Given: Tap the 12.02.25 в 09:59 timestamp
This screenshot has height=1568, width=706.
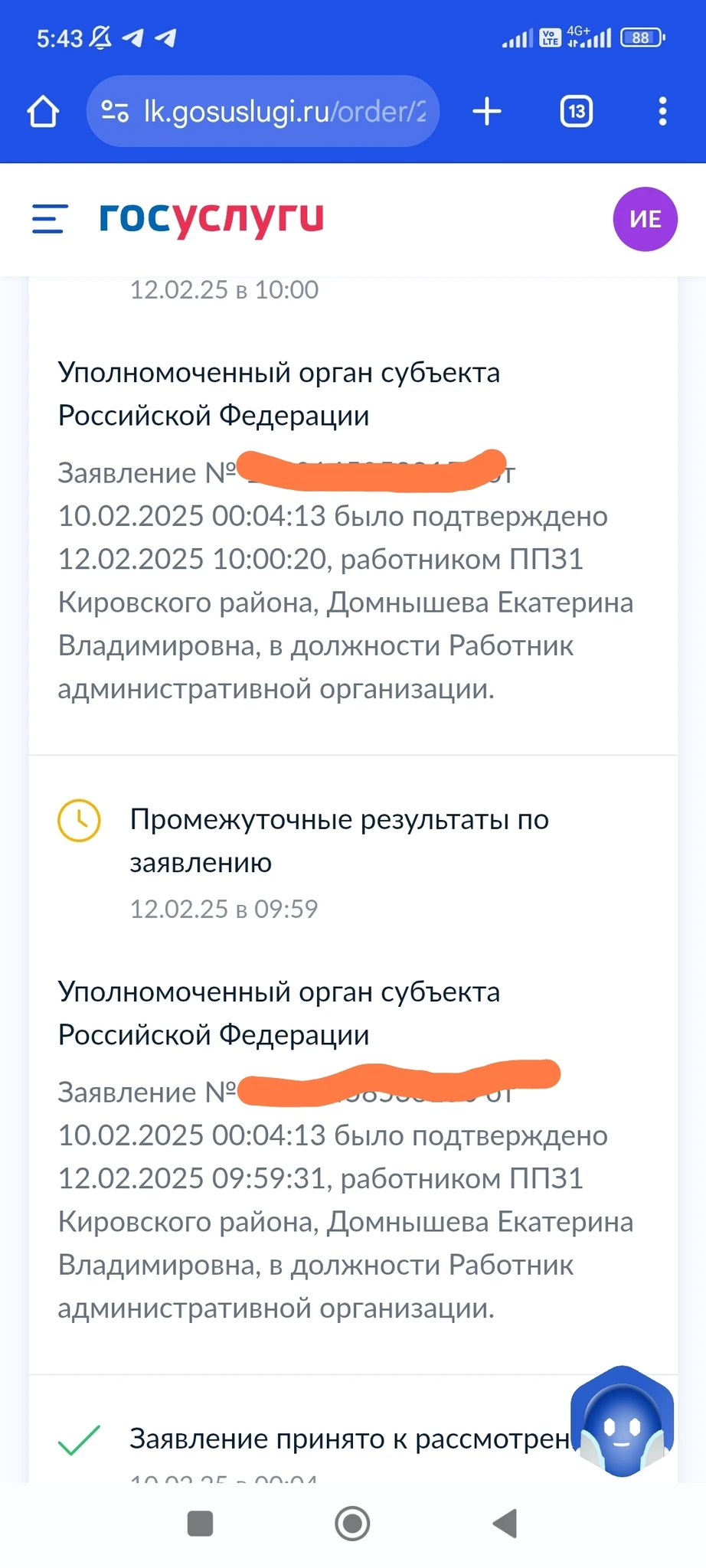Looking at the screenshot, I should (x=224, y=909).
